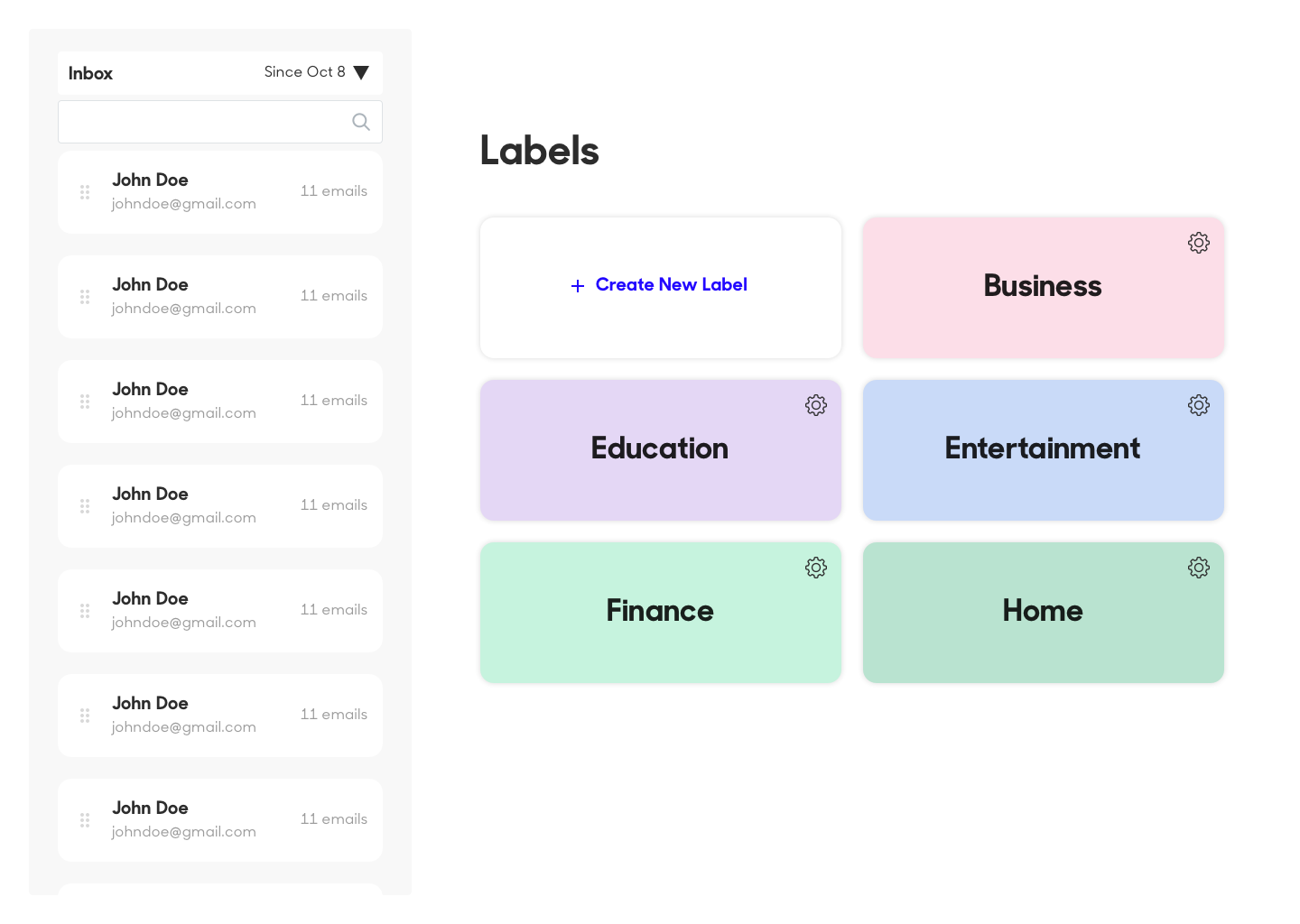Select the Business label card
This screenshot has height=924, width=1300.
pos(1044,288)
